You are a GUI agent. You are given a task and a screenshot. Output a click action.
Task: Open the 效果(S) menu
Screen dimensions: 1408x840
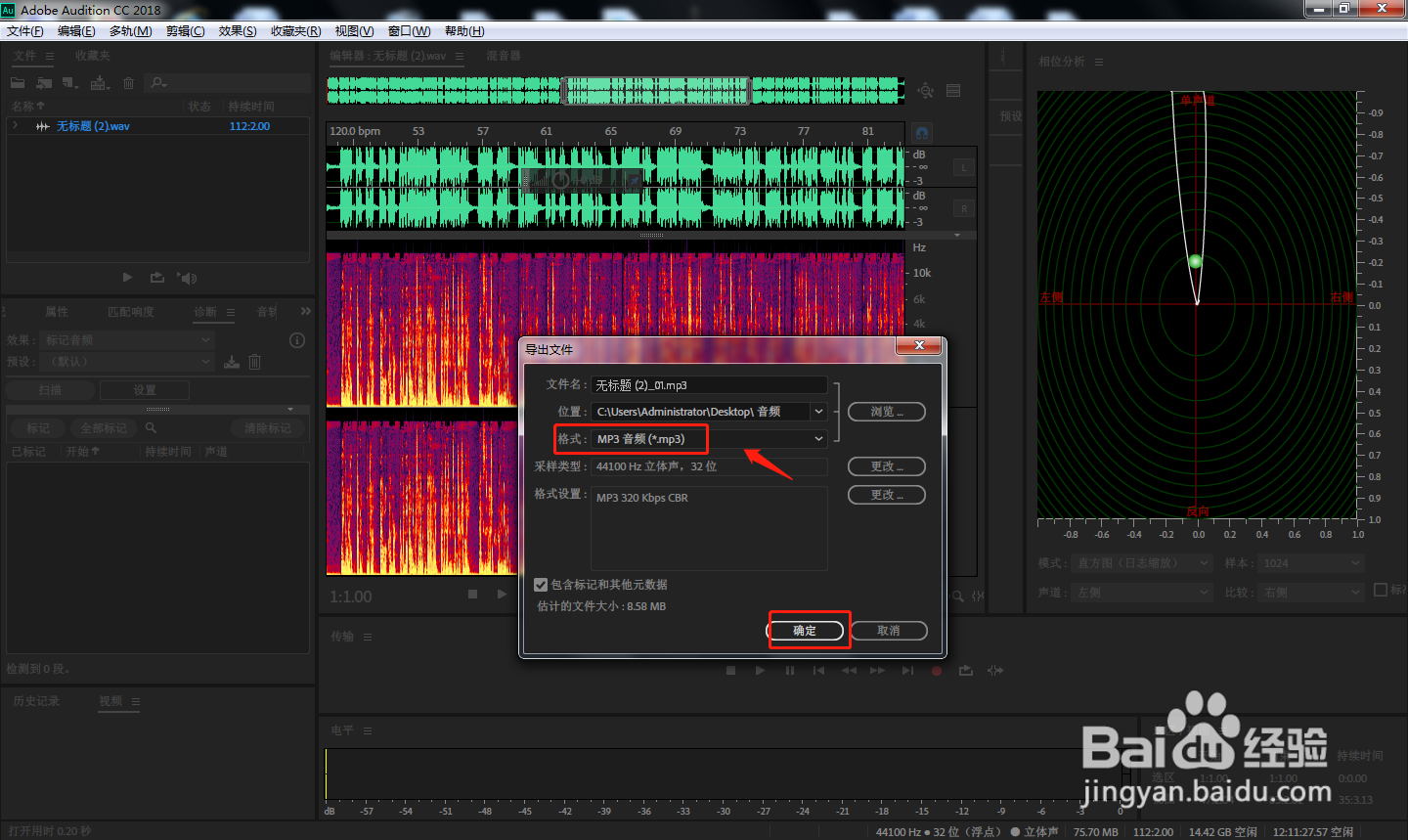click(x=238, y=31)
